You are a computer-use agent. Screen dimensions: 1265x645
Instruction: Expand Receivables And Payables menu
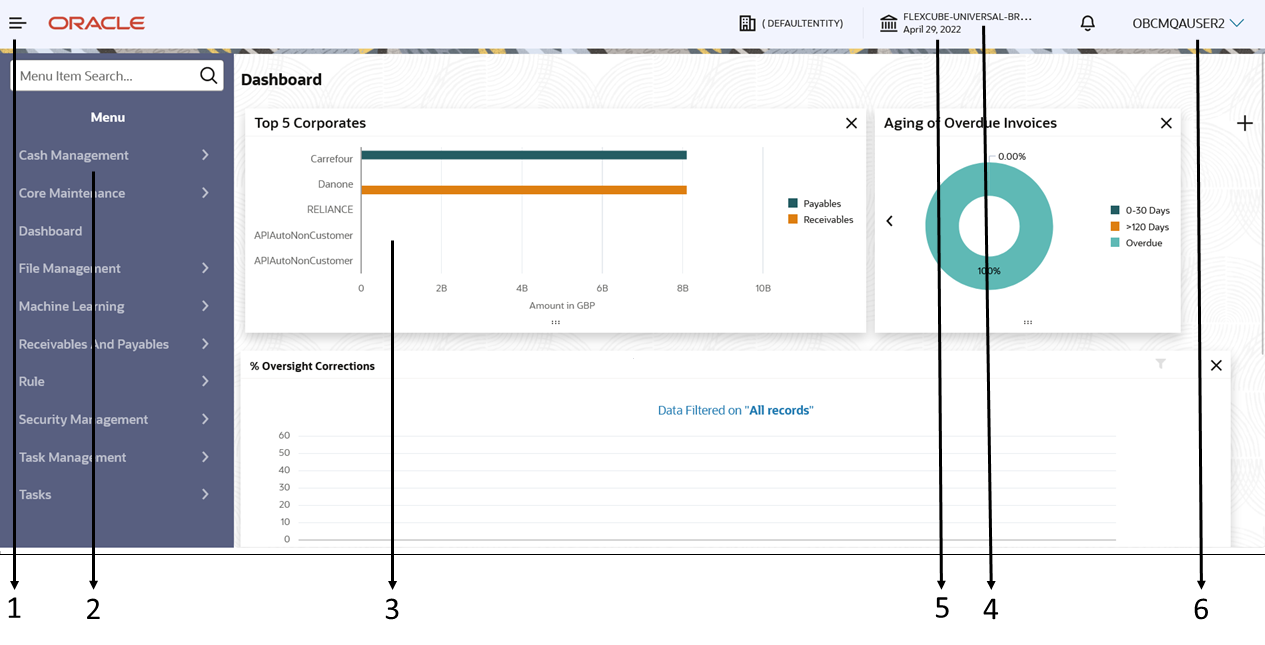tap(114, 344)
